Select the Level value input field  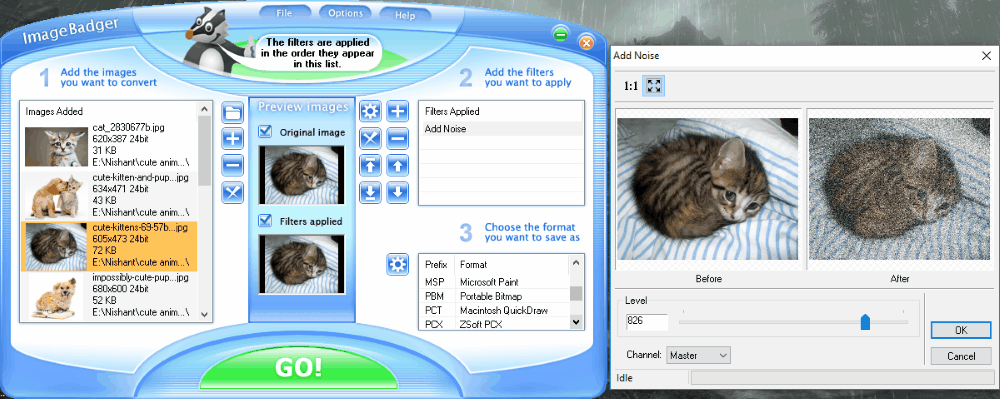click(x=647, y=322)
